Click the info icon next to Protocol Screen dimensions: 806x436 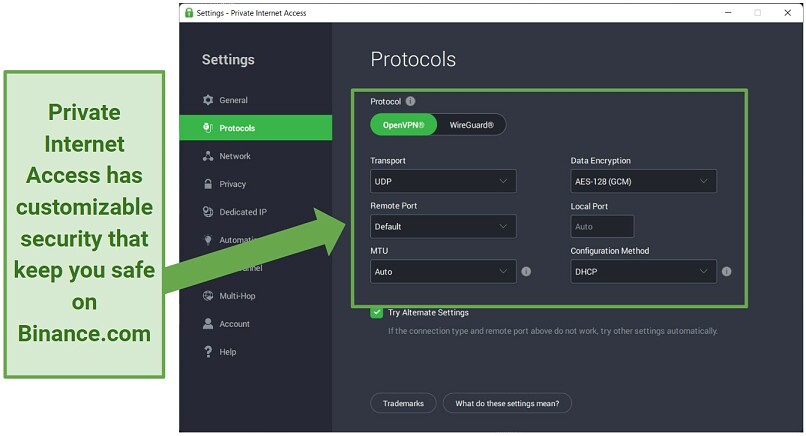410,102
